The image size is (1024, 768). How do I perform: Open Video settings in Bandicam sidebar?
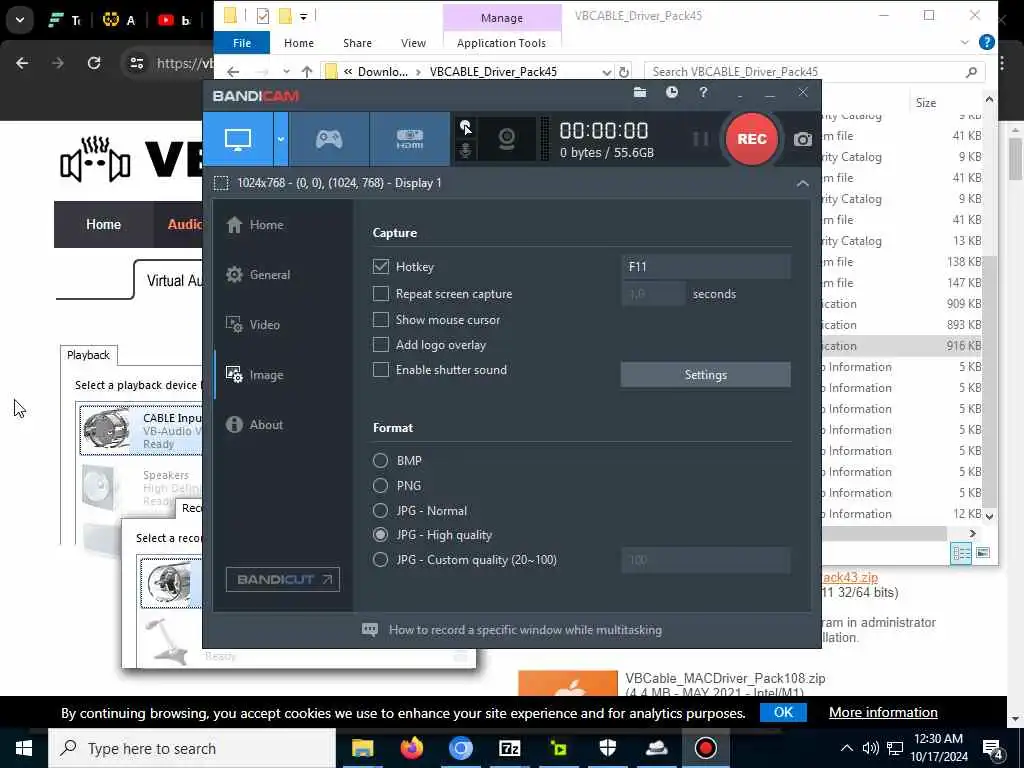(x=253, y=325)
